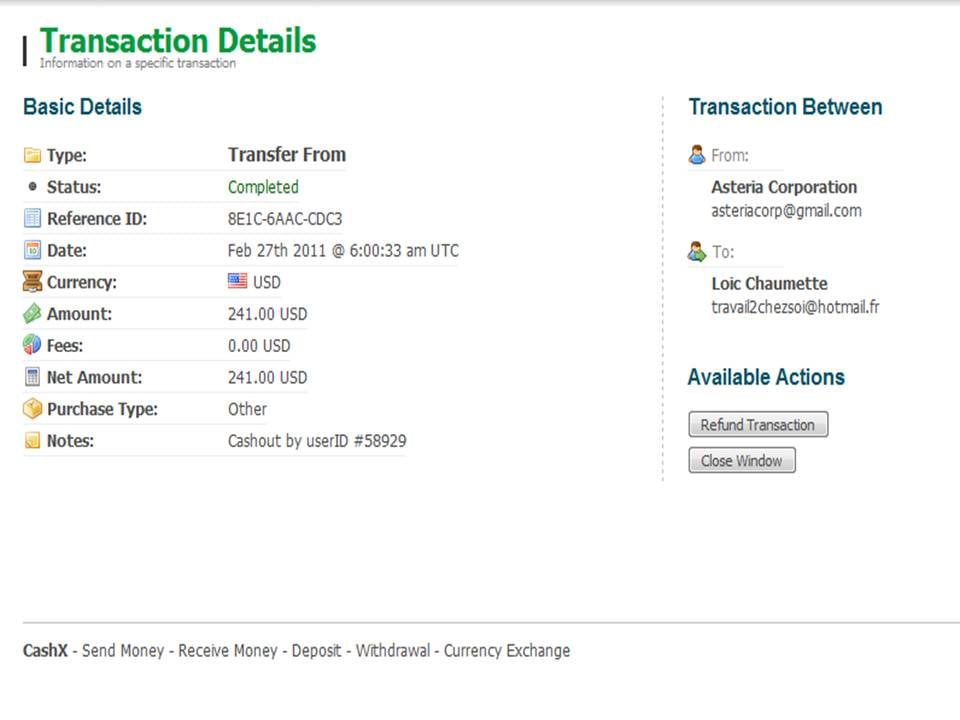Image resolution: width=960 pixels, height=720 pixels.
Task: Click sender name Asteria Corporation
Action: [784, 187]
